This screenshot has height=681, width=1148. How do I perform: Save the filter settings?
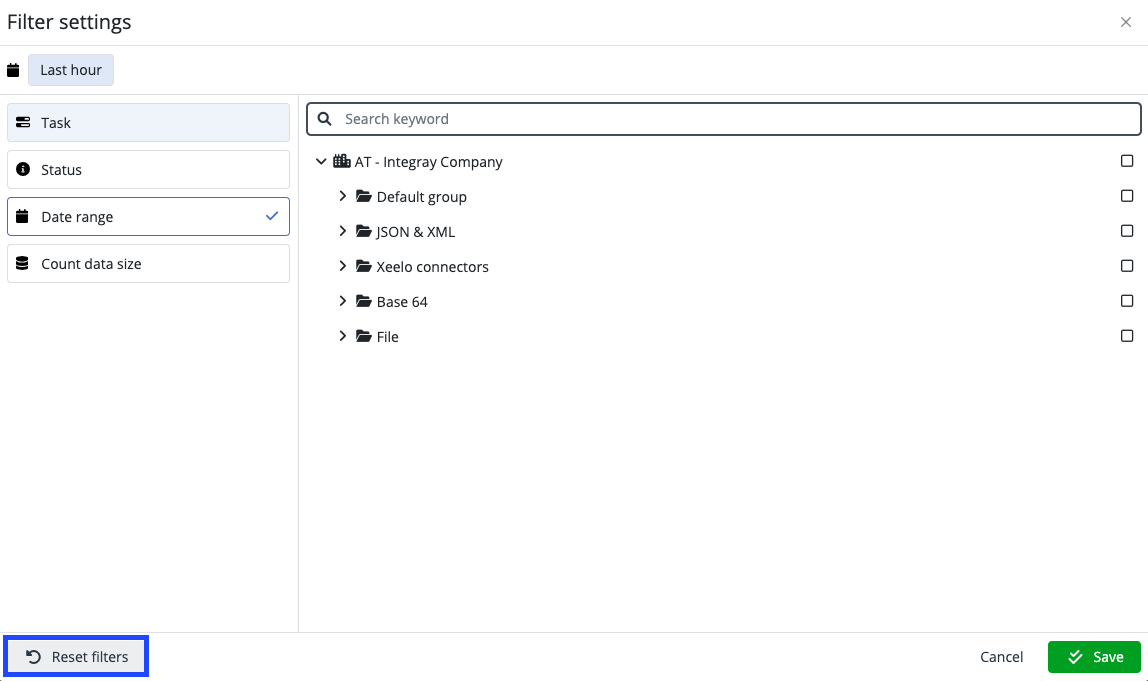pos(1094,657)
